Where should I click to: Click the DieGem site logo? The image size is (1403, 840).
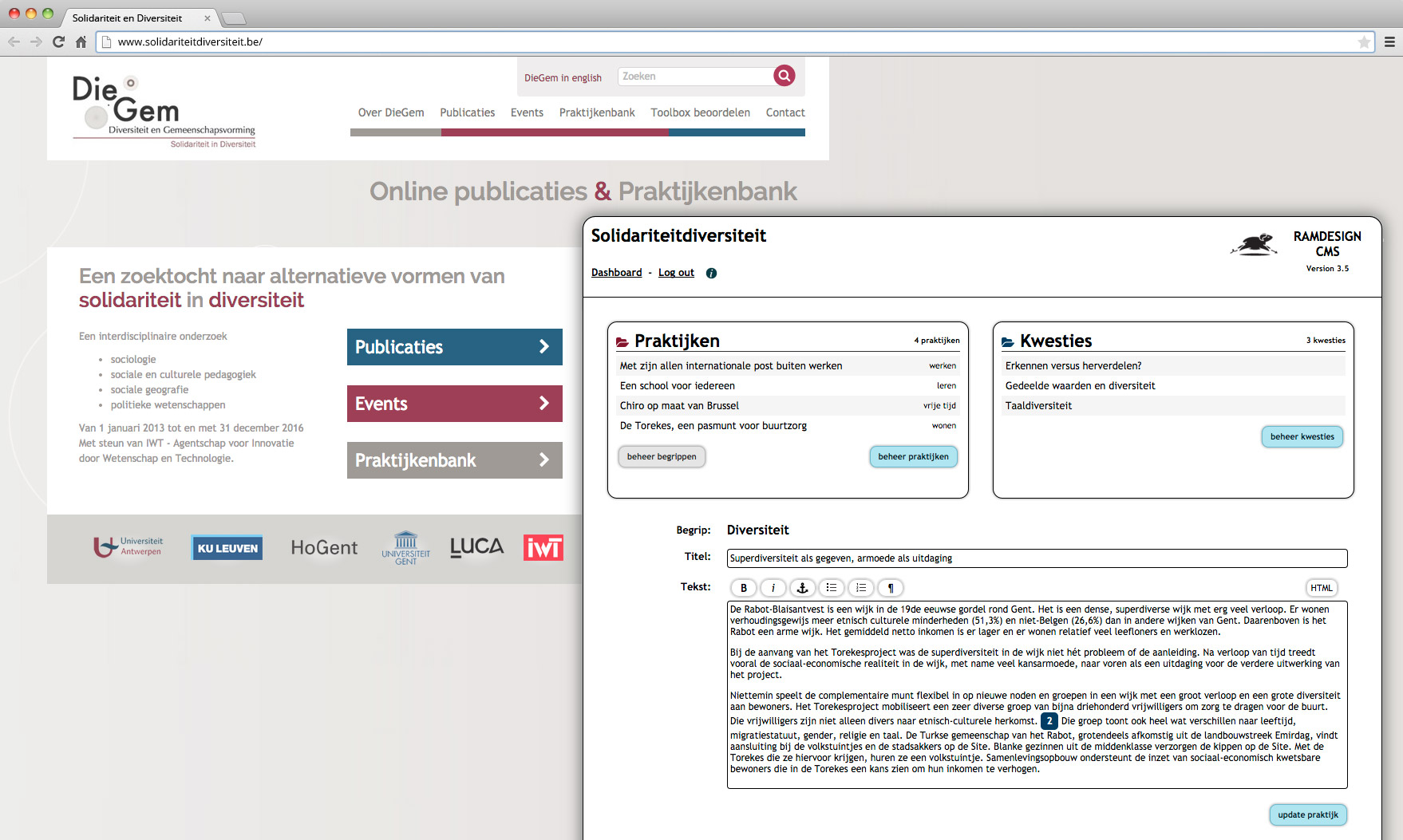click(164, 112)
